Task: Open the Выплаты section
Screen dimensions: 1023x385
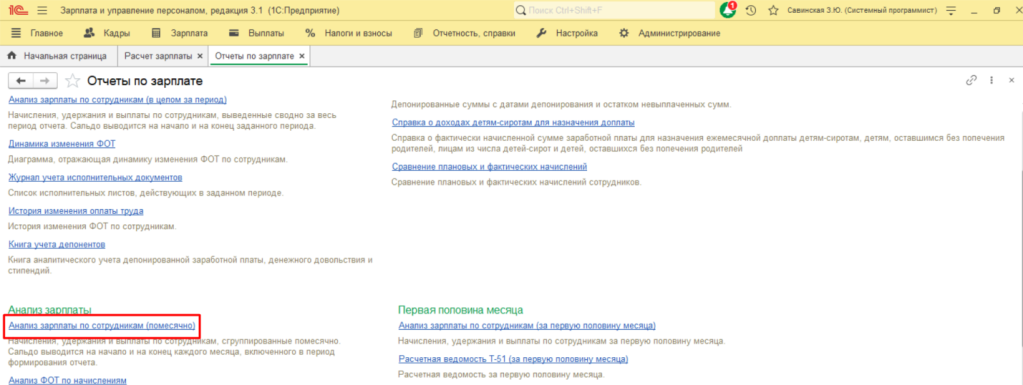Action: pos(256,33)
